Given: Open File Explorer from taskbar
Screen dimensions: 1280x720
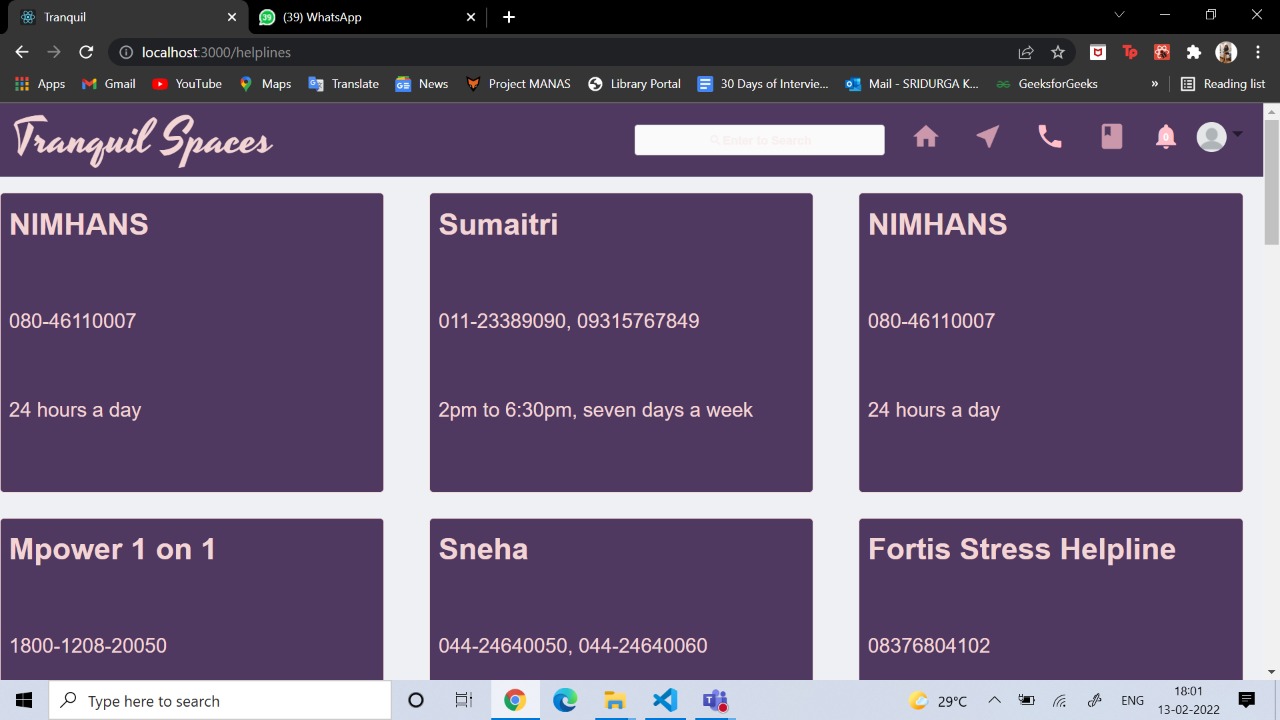Looking at the screenshot, I should (x=614, y=701).
